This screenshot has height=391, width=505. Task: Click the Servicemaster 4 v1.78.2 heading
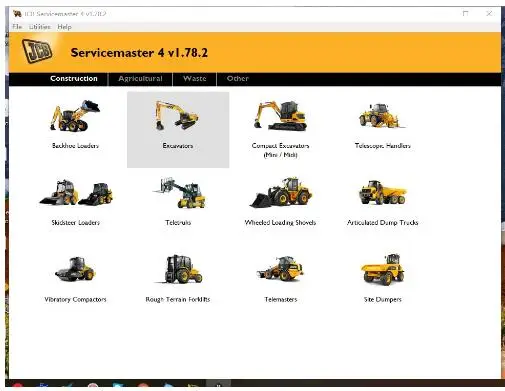coord(139,53)
